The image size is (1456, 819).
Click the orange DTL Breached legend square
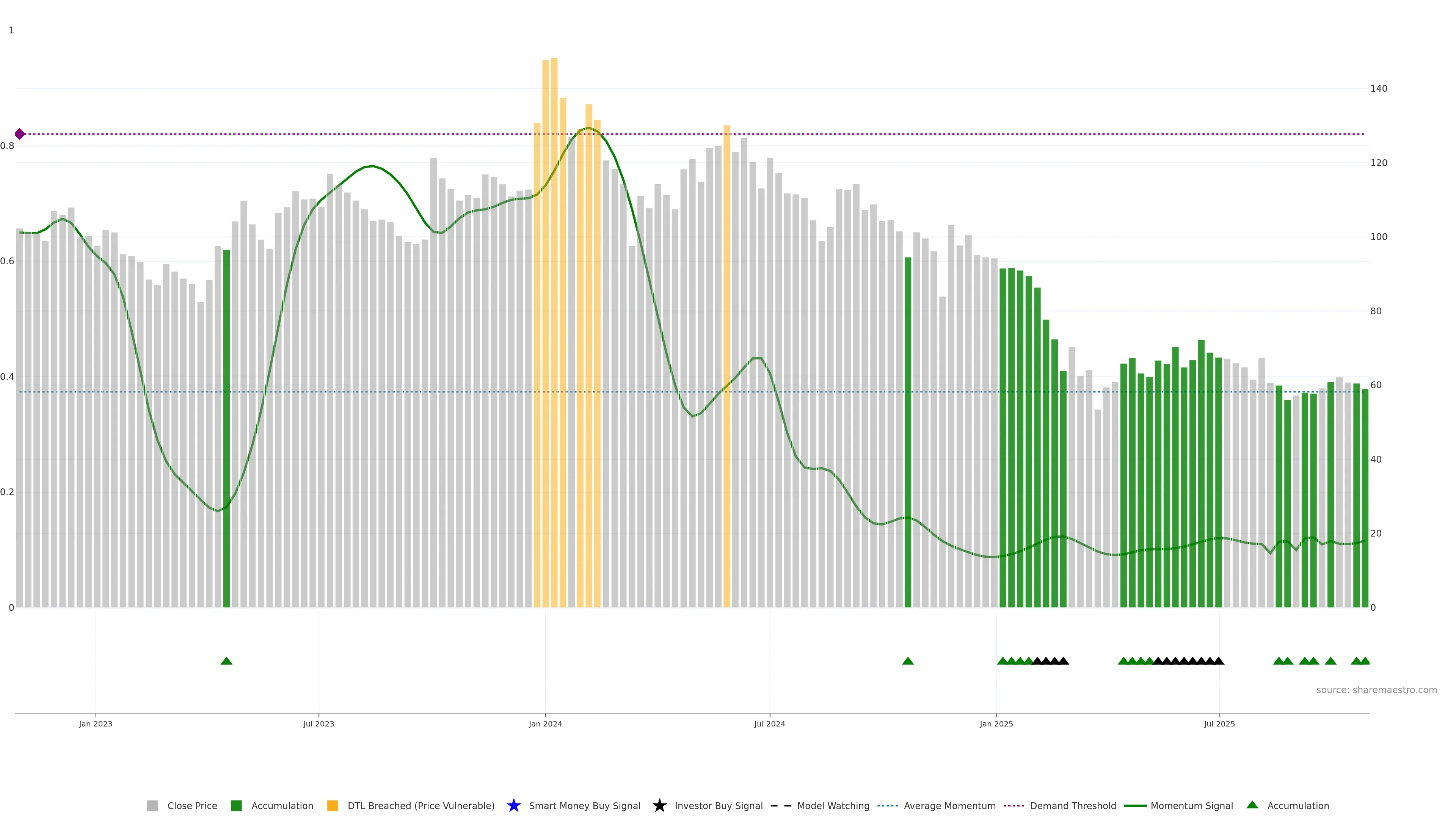(x=333, y=805)
